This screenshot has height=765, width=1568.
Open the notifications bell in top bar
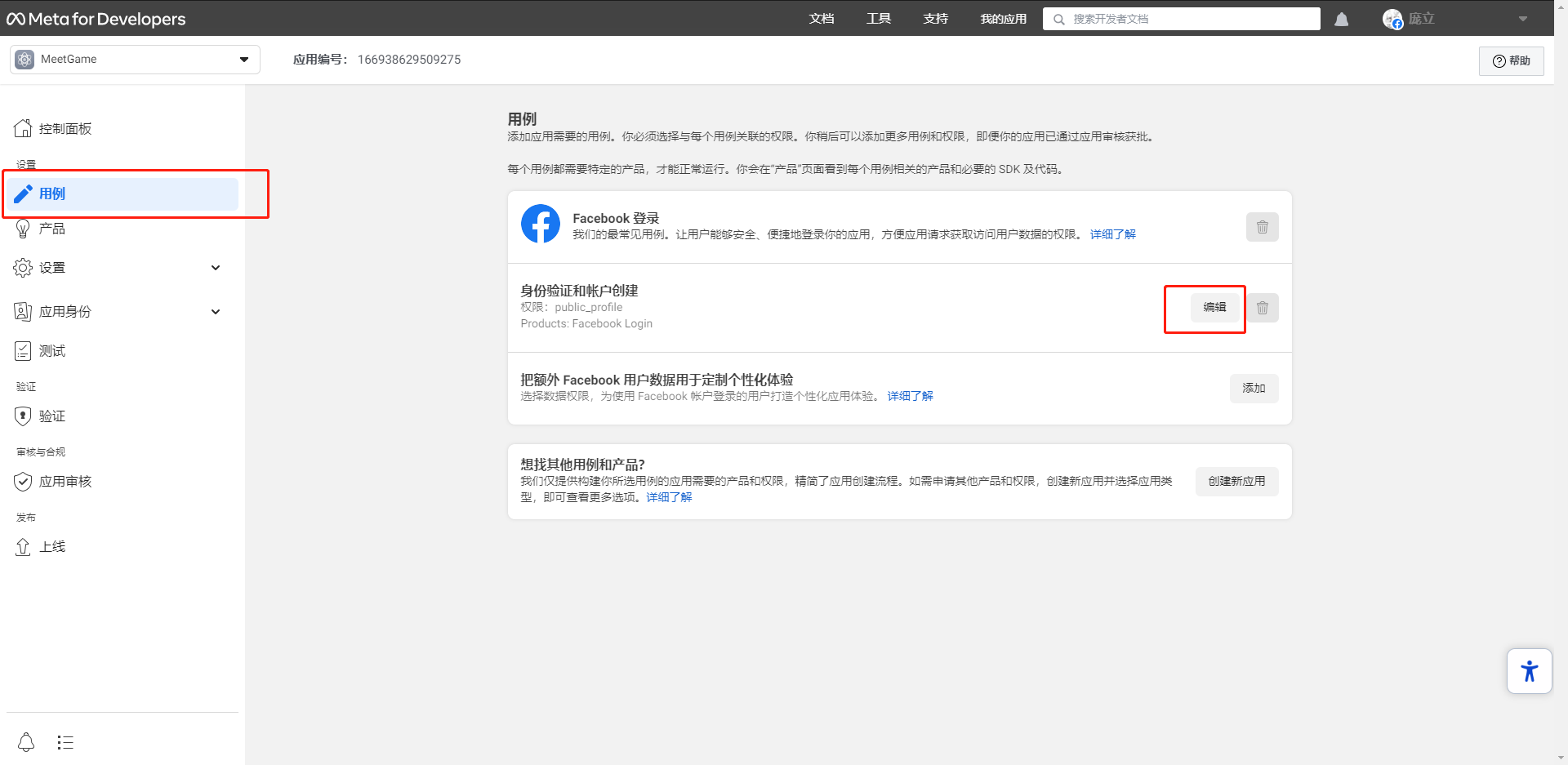click(1341, 19)
